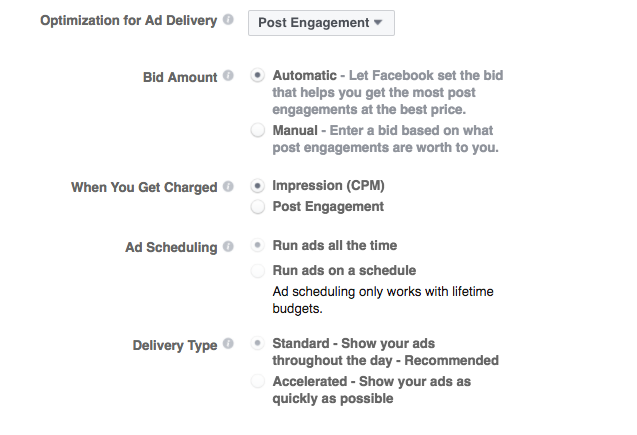Screen dimensions: 637x435
Task: Click the Ad Scheduling info icon
Action: [229, 246]
